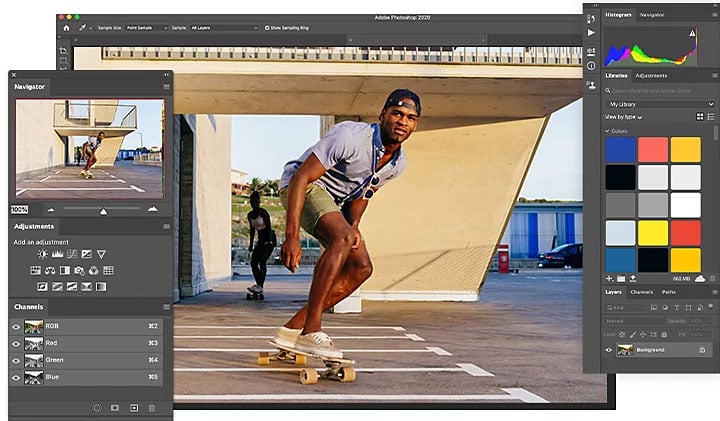Enable the Show Sampling Ring checkbox
The image size is (720, 421).
(266, 28)
